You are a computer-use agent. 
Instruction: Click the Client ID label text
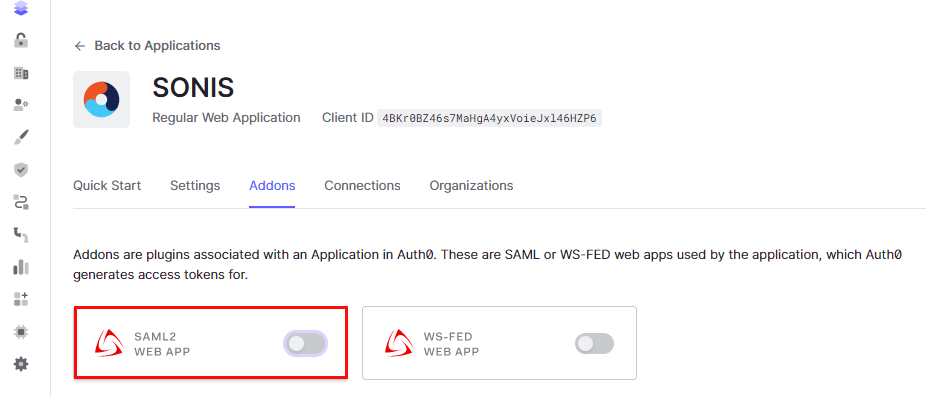[347, 118]
